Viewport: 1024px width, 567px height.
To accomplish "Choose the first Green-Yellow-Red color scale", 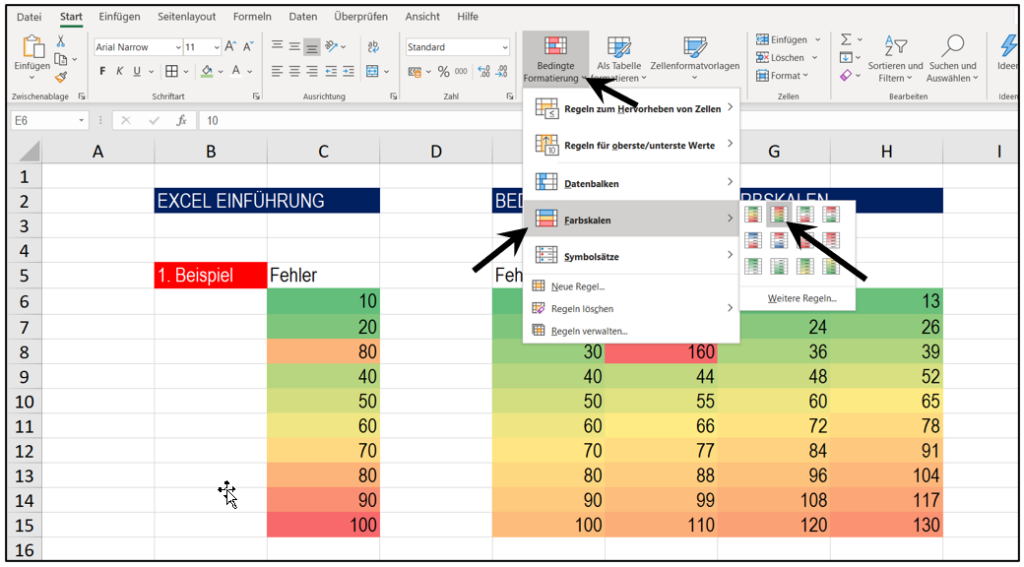I will [754, 213].
